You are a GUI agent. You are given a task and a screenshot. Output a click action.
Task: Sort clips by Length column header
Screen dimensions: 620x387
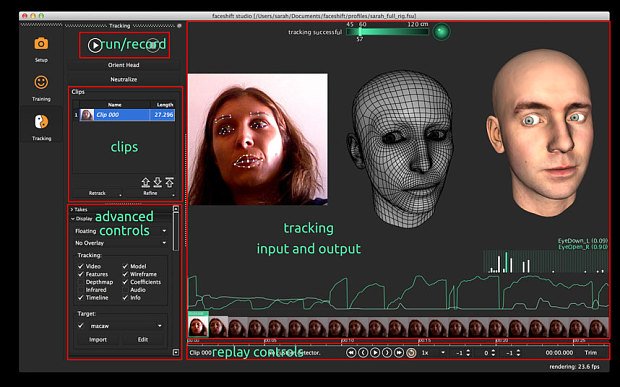164,104
